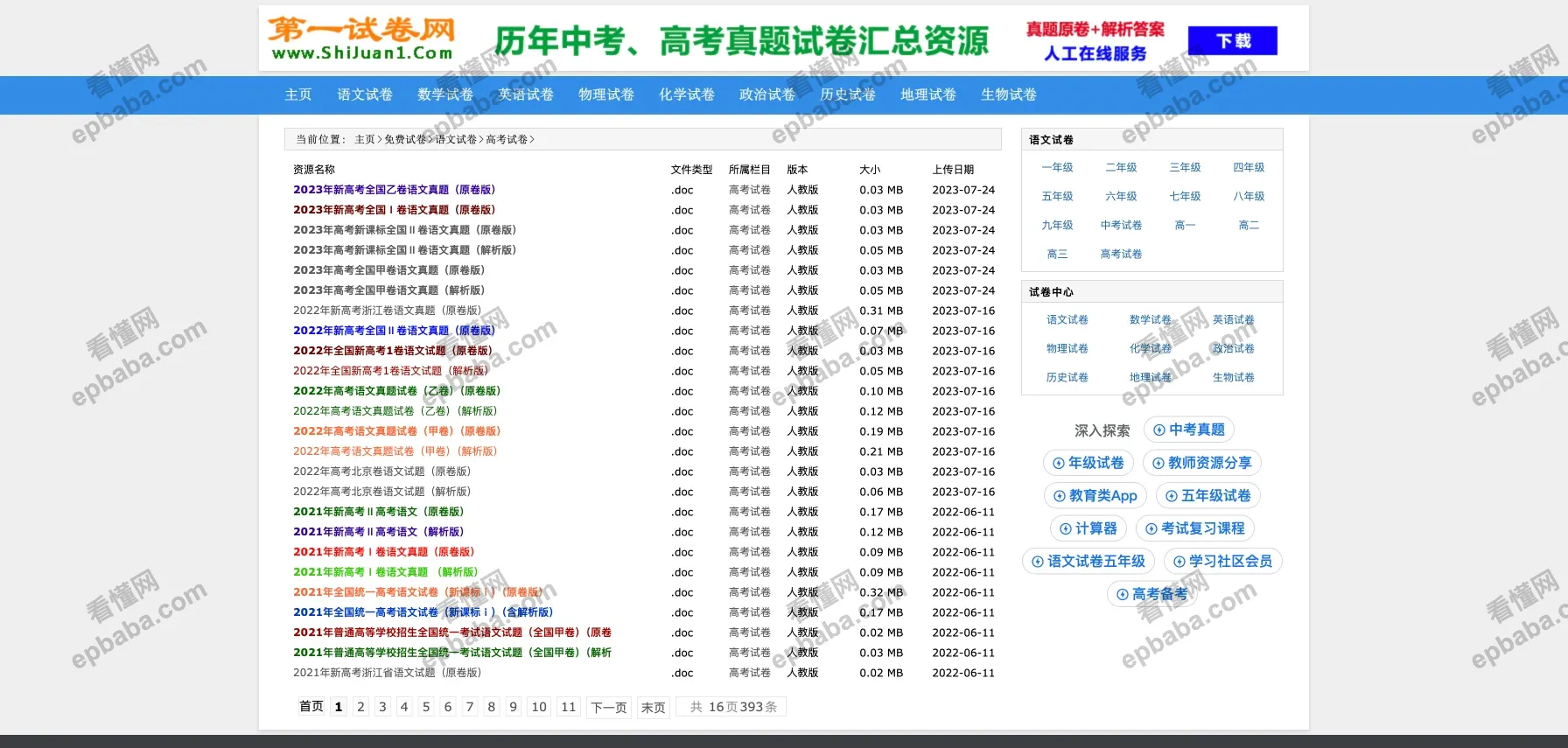Open 生物试卷 in the navigation bar
This screenshot has height=748, width=1568.
coord(1009,94)
